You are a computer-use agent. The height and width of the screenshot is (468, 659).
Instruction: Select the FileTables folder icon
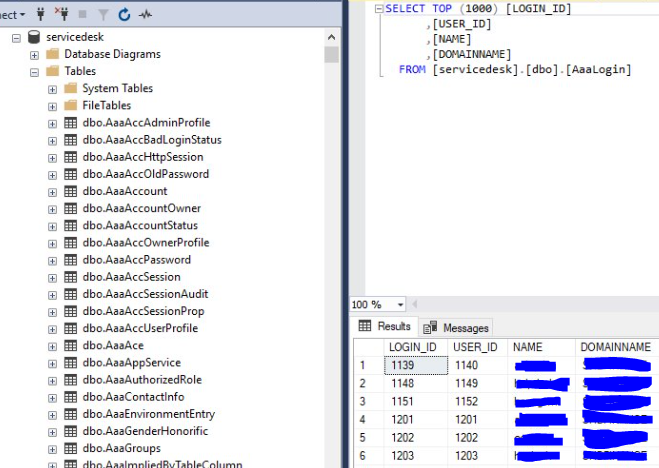[x=71, y=105]
